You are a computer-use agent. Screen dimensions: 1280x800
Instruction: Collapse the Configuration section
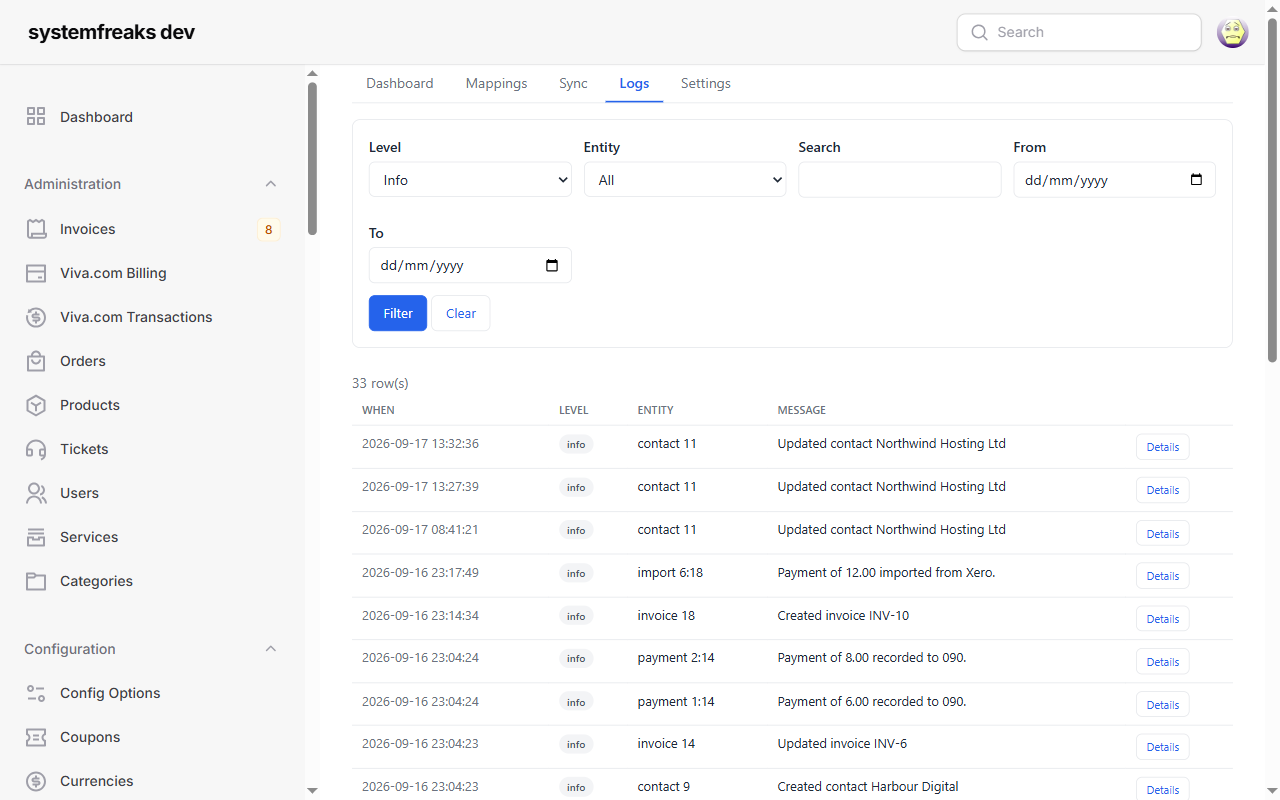point(270,649)
